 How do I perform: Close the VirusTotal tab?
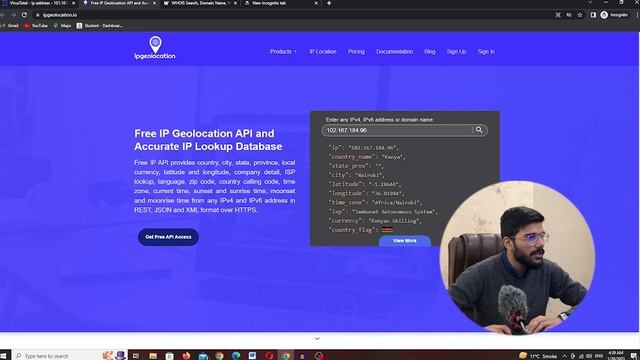point(73,3)
